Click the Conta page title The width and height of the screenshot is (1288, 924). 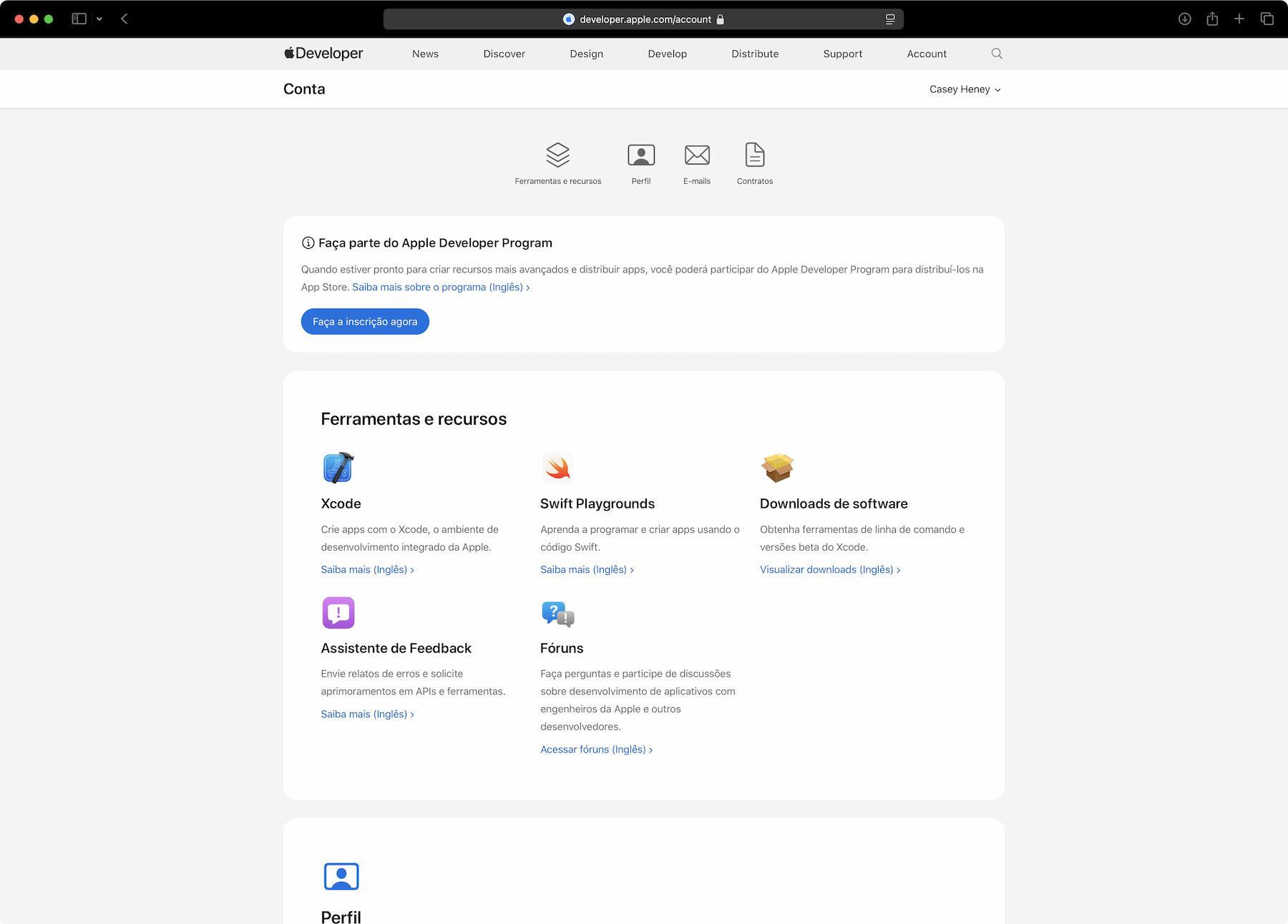point(304,89)
